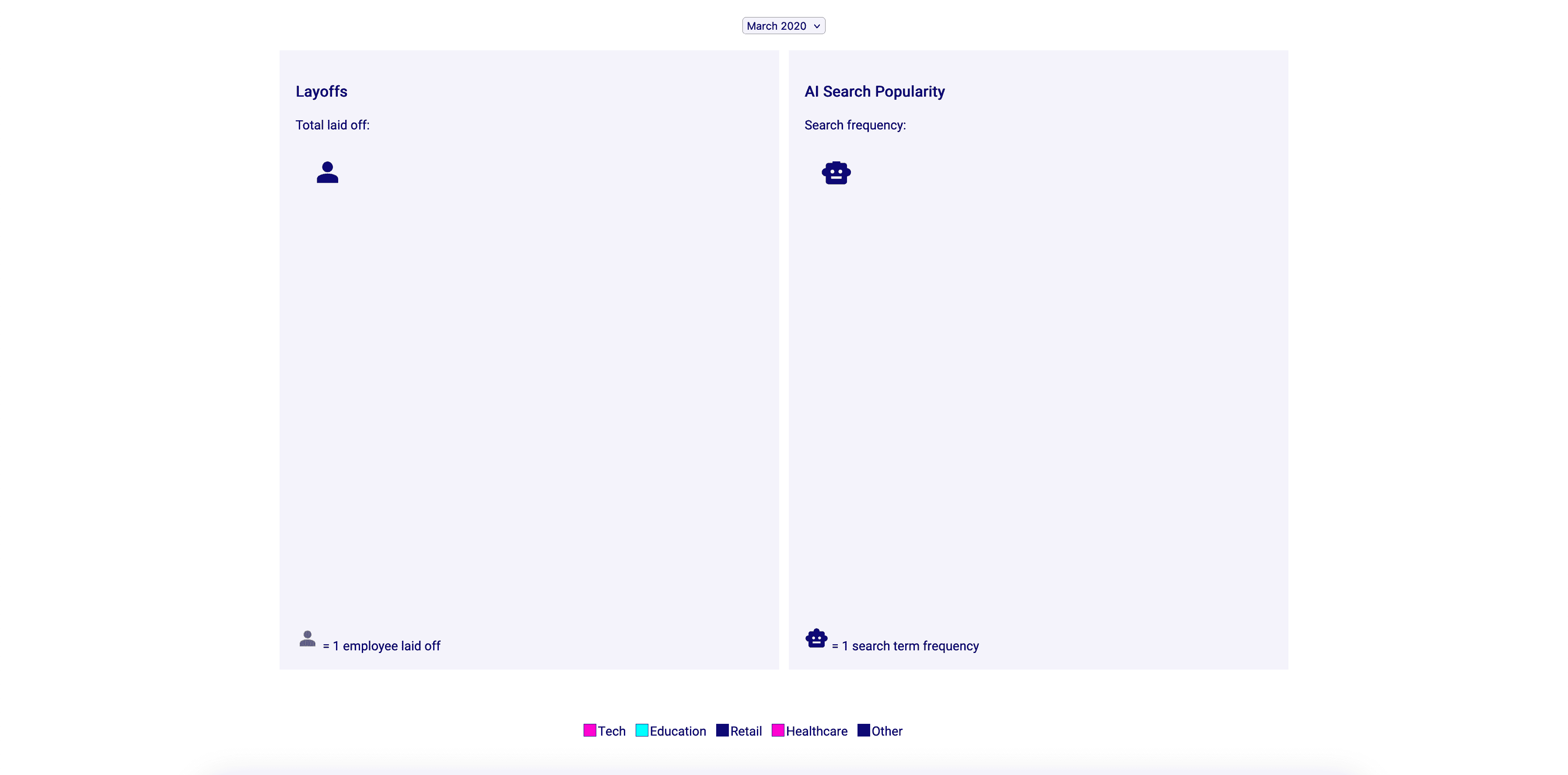The width and height of the screenshot is (1568, 775).
Task: Select the Education legend label
Action: [x=678, y=731]
